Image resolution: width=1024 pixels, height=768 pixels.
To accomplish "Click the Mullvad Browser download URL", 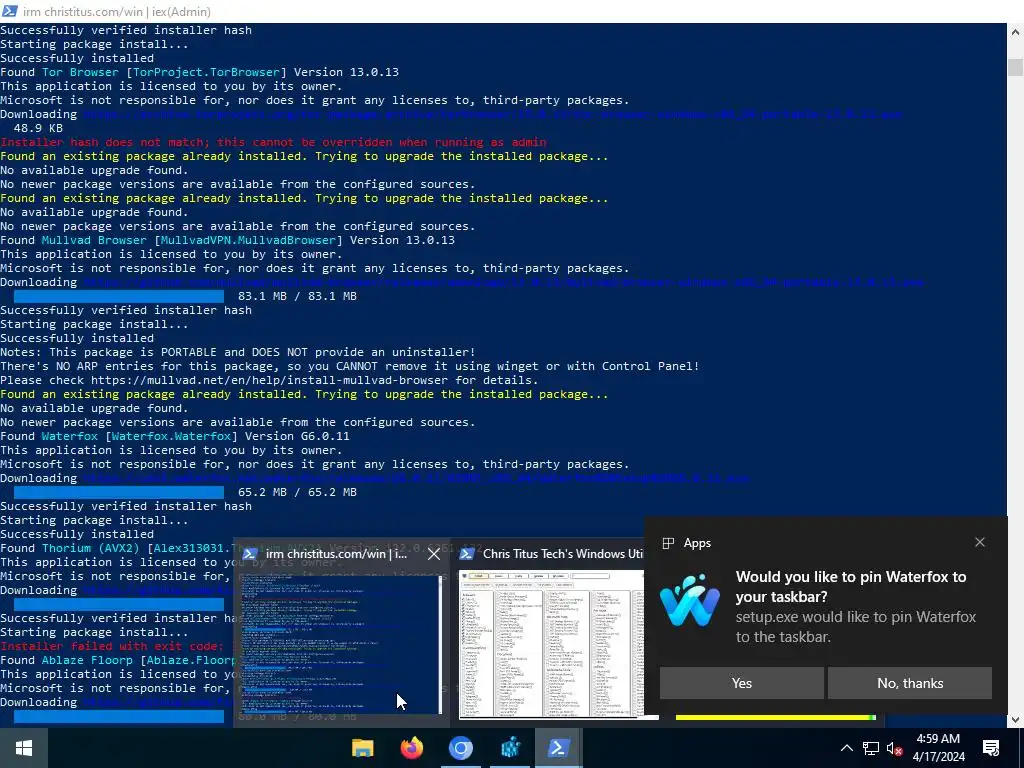I will tap(503, 282).
